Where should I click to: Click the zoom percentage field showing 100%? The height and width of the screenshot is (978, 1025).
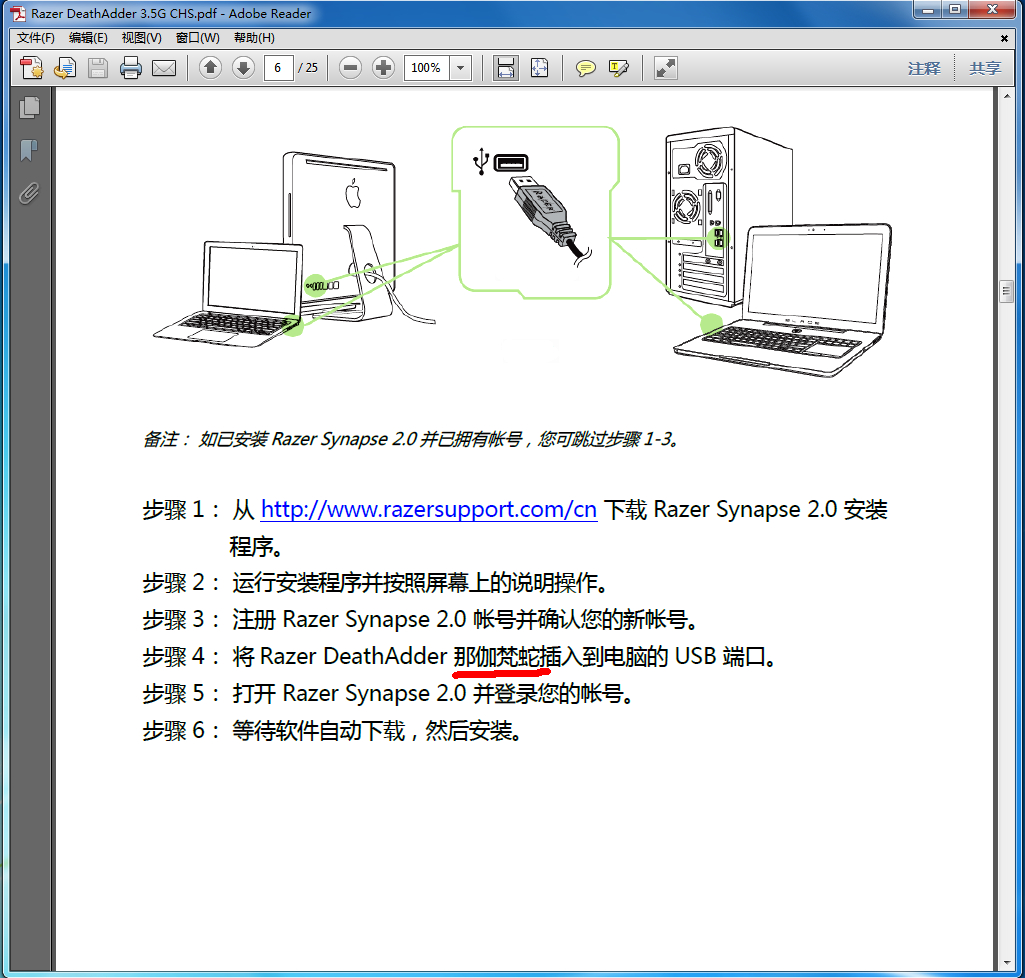427,68
